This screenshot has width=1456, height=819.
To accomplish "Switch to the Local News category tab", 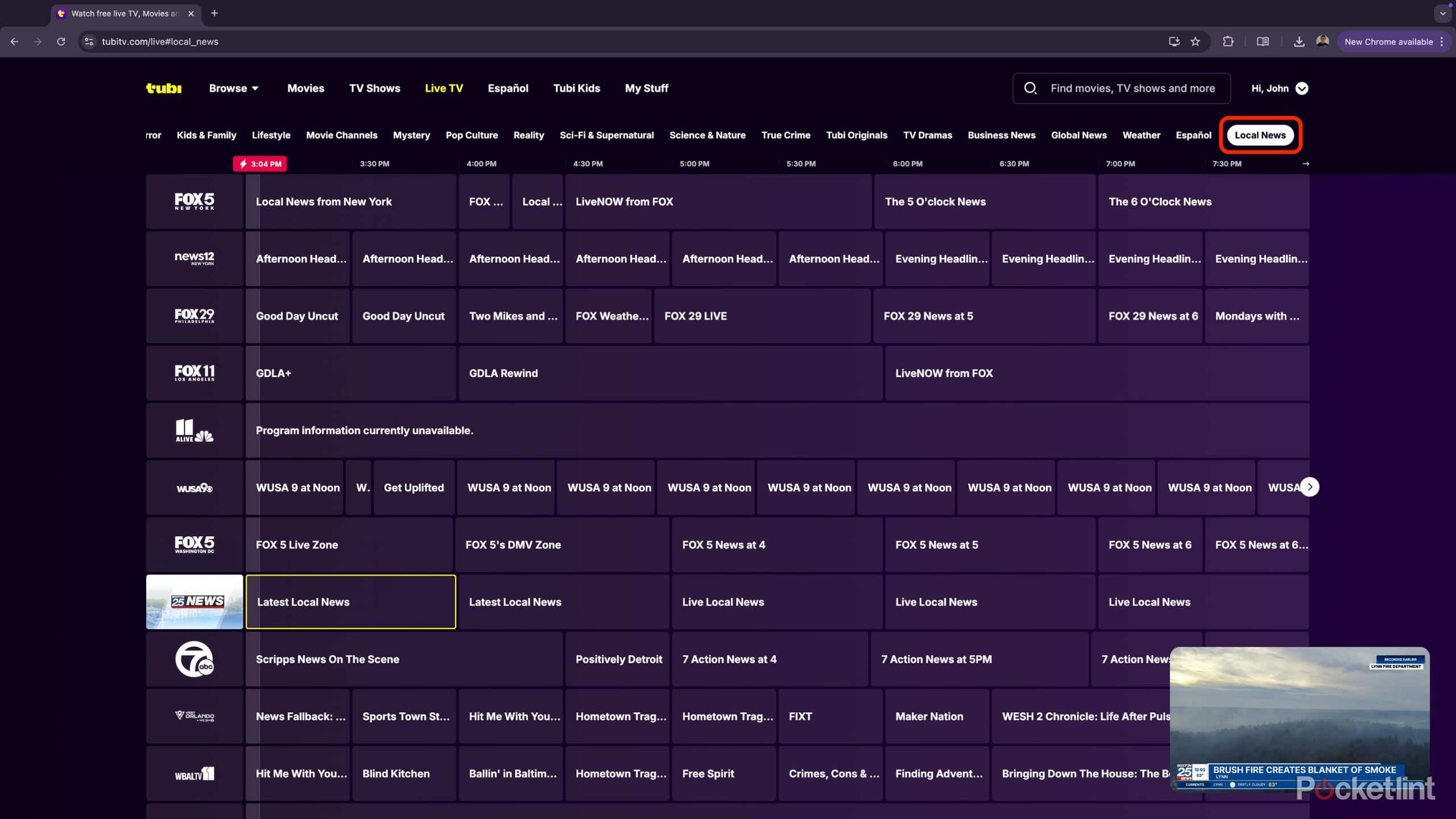I will tap(1260, 135).
